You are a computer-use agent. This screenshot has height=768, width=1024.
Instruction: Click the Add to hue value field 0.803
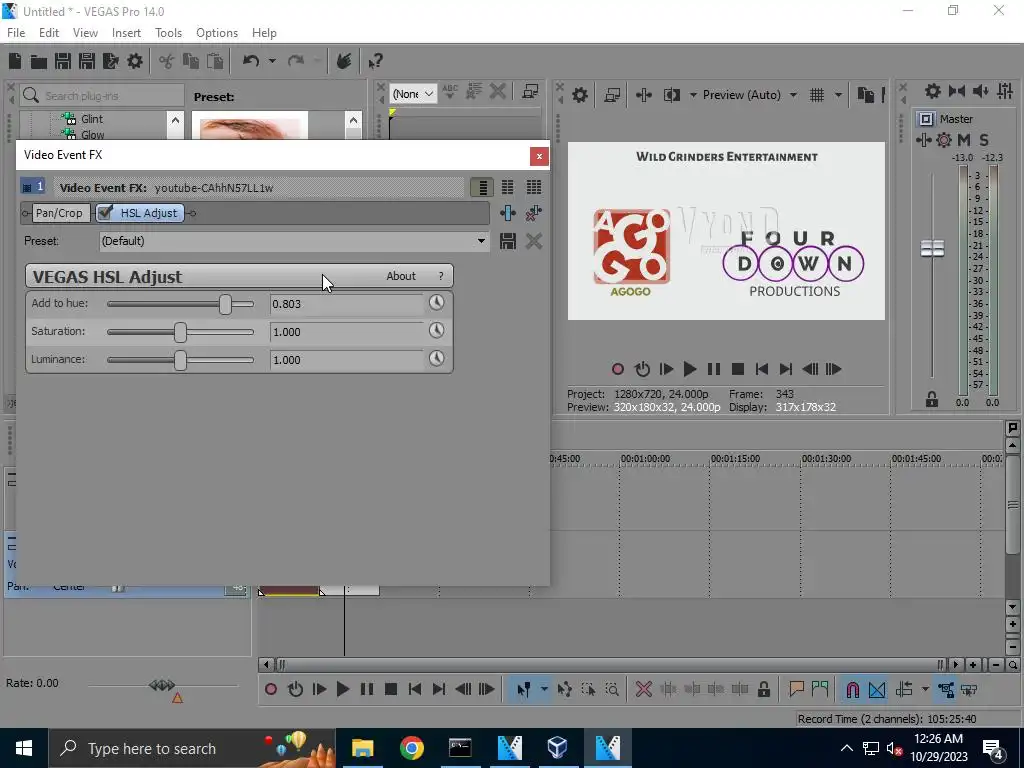pos(347,304)
